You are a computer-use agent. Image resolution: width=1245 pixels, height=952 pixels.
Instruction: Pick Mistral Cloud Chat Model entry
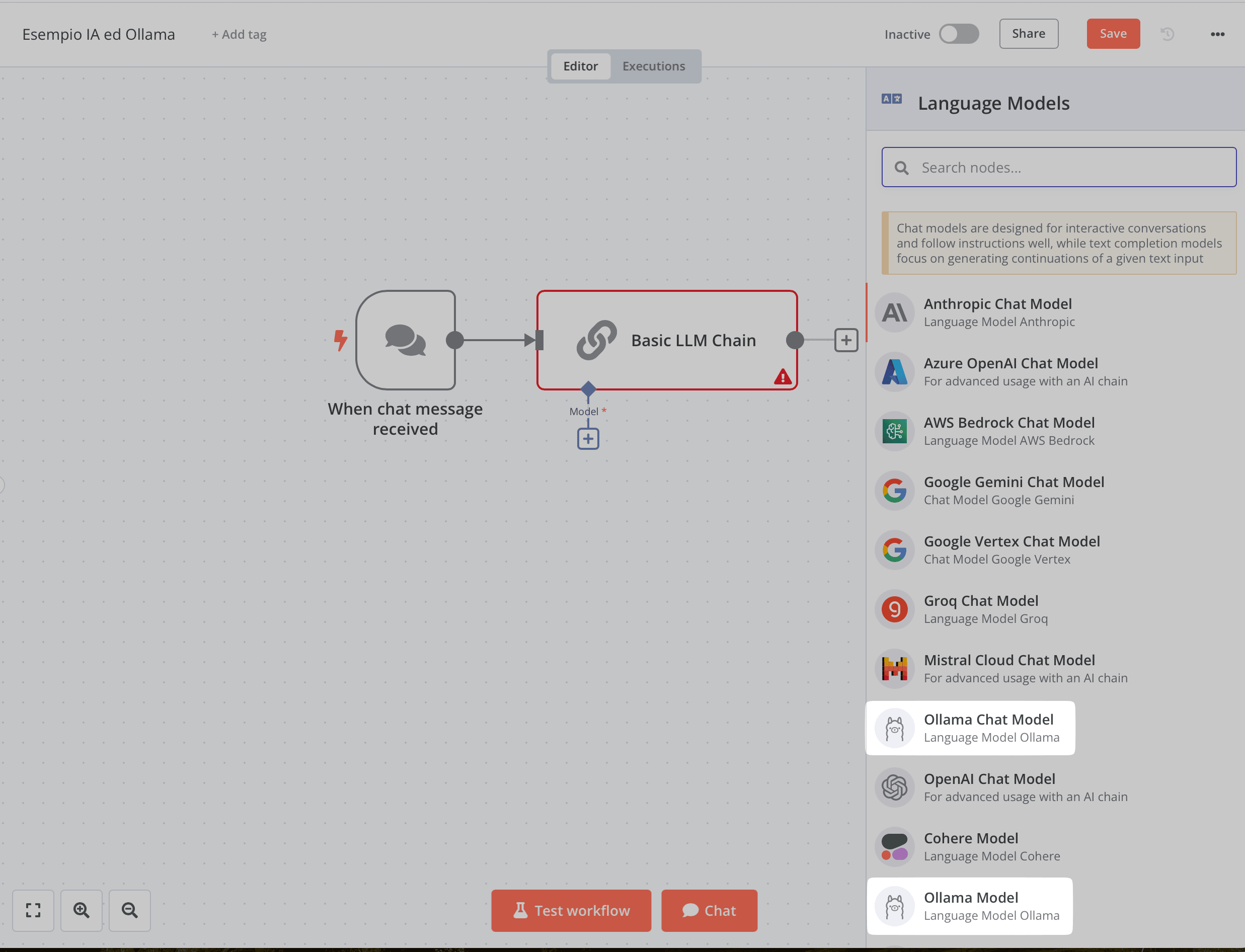(x=1055, y=669)
